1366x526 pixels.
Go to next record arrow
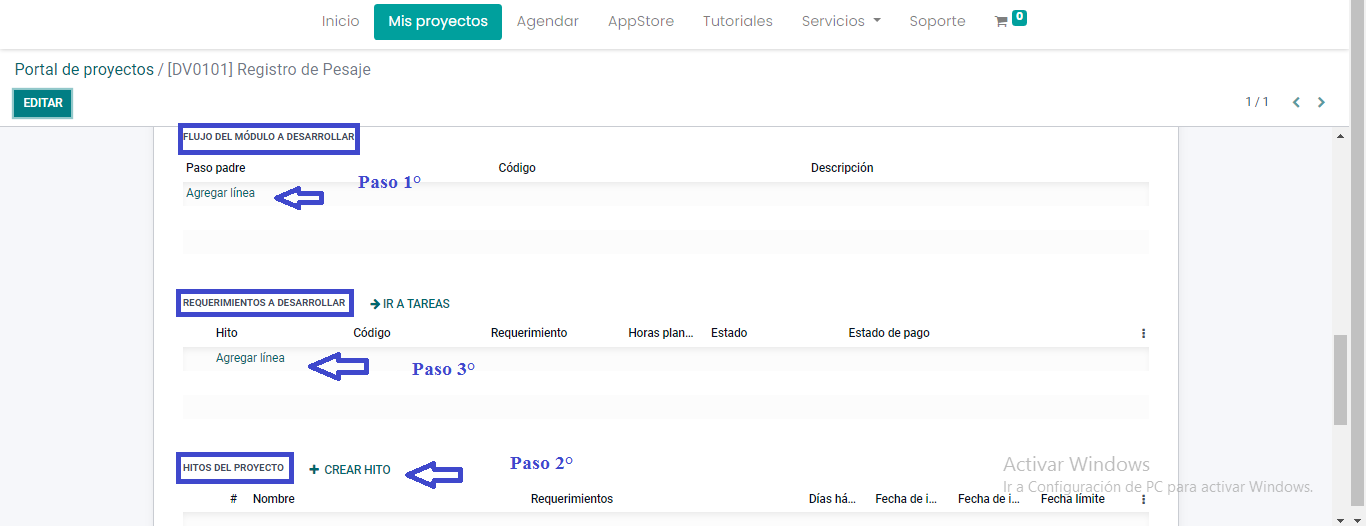[1321, 102]
